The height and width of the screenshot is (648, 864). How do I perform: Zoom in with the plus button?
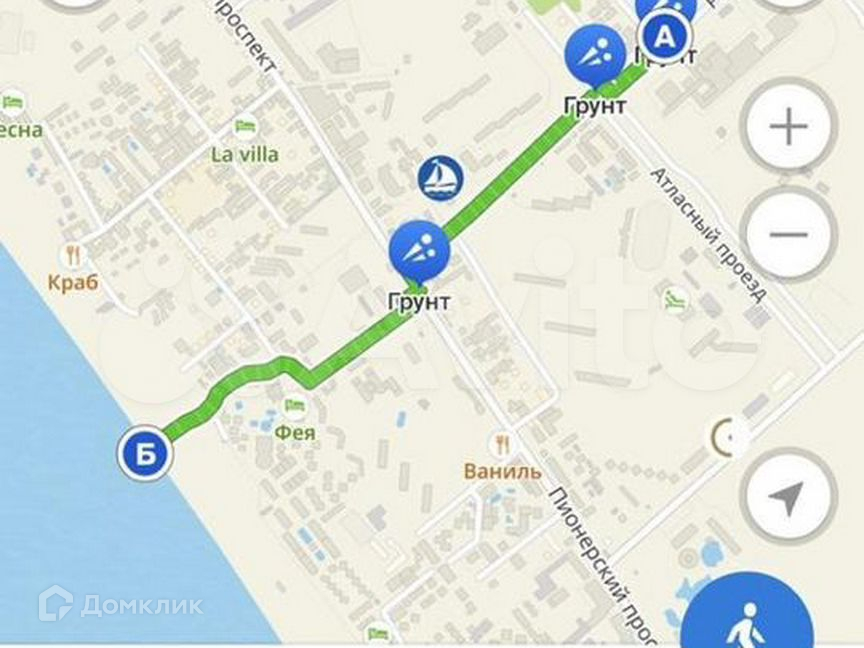point(789,127)
